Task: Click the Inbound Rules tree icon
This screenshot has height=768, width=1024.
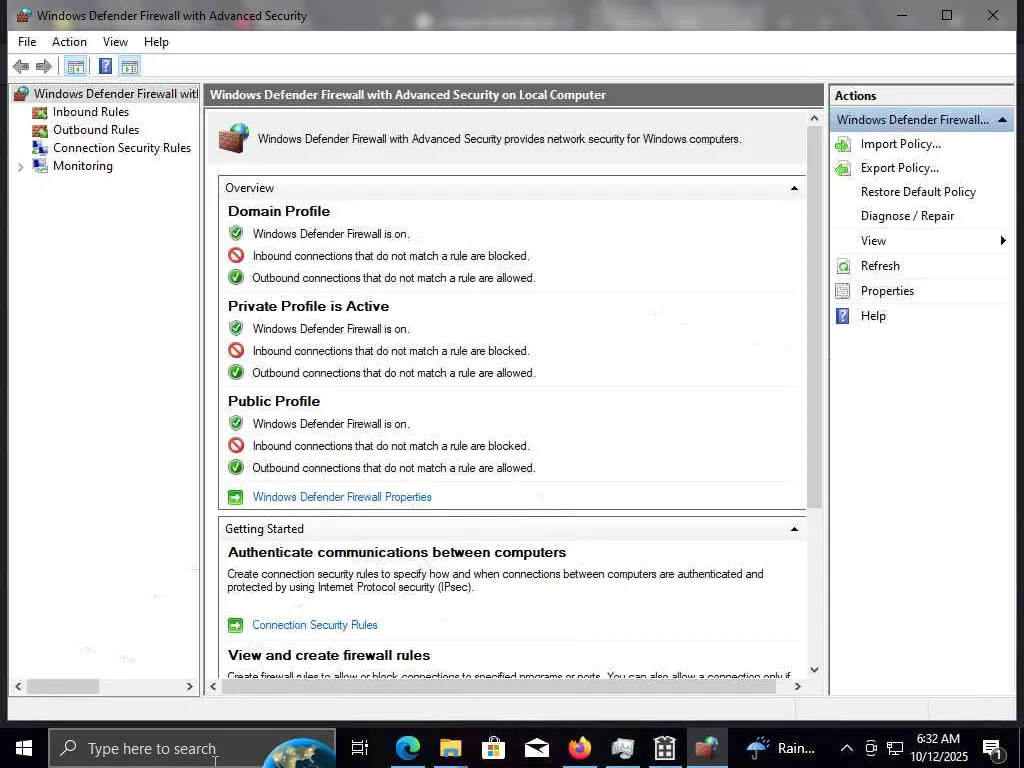Action: click(40, 112)
